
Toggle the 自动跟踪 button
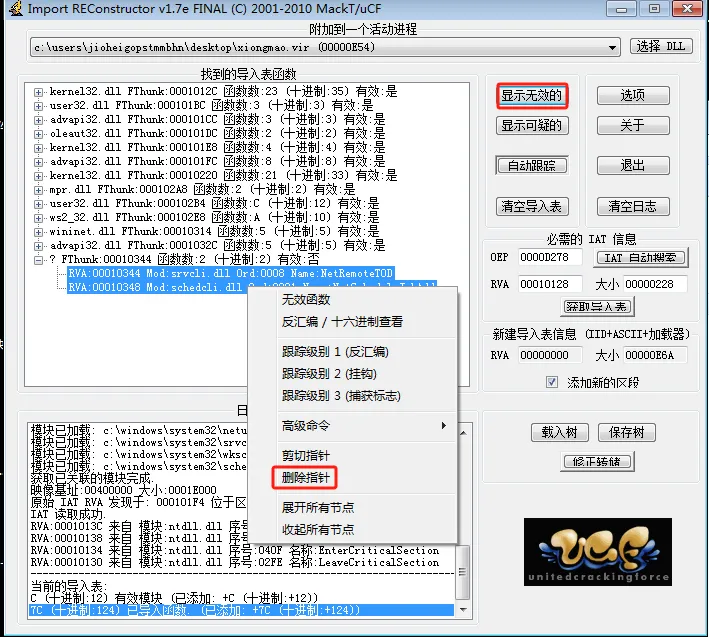[532, 166]
